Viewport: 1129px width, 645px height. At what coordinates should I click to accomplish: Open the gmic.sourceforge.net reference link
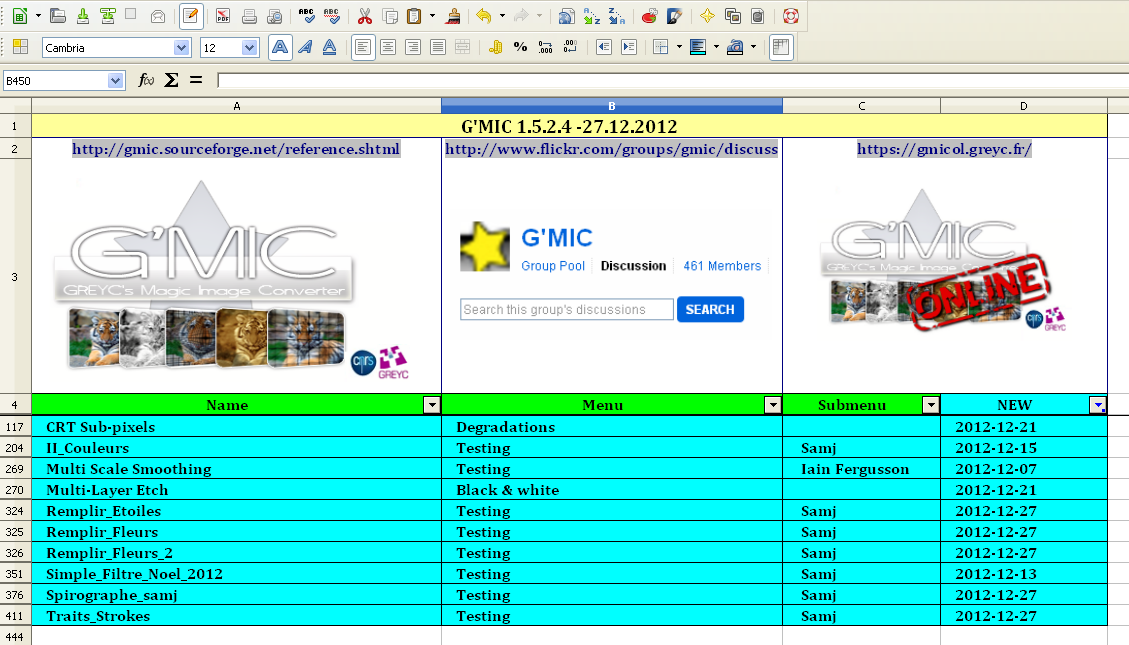236,149
